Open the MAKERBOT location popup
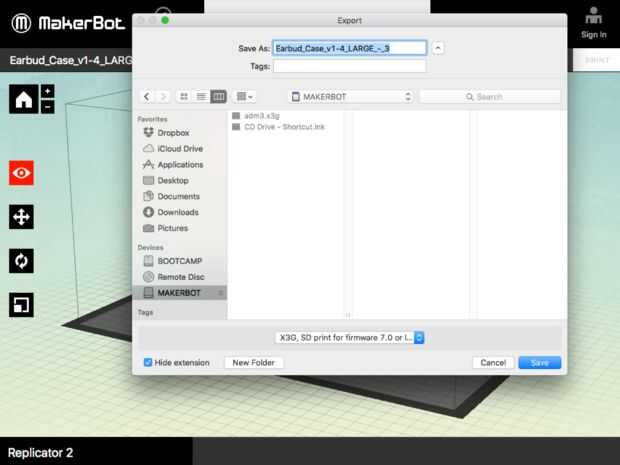Viewport: 620px width, 465px height. 351,96
